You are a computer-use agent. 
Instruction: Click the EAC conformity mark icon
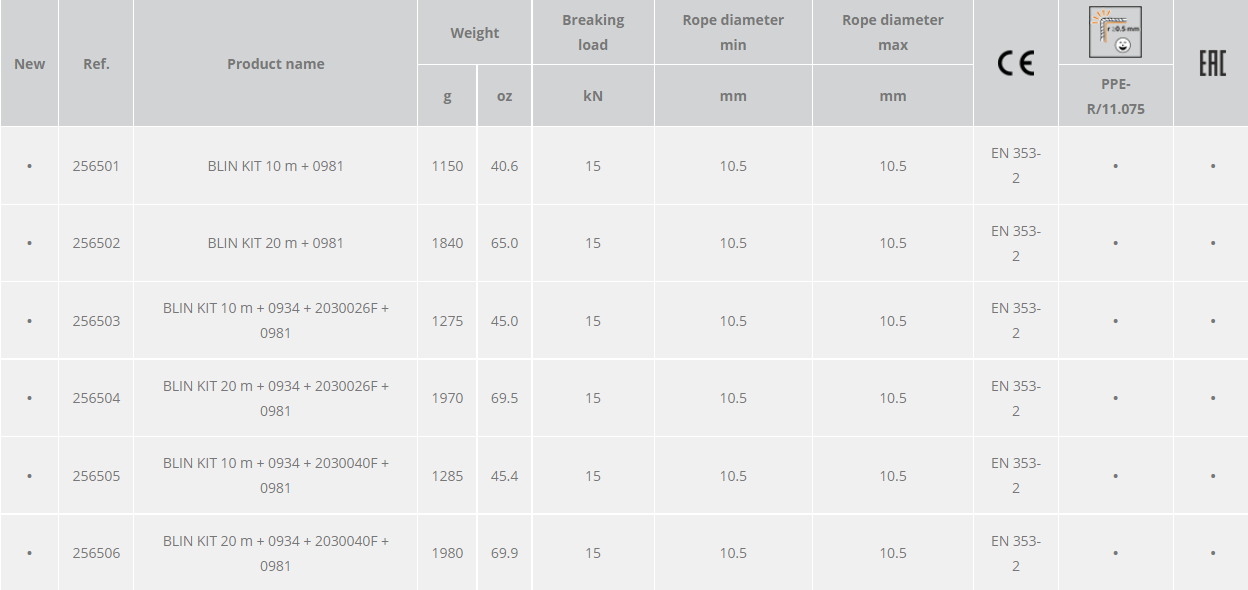click(1211, 64)
